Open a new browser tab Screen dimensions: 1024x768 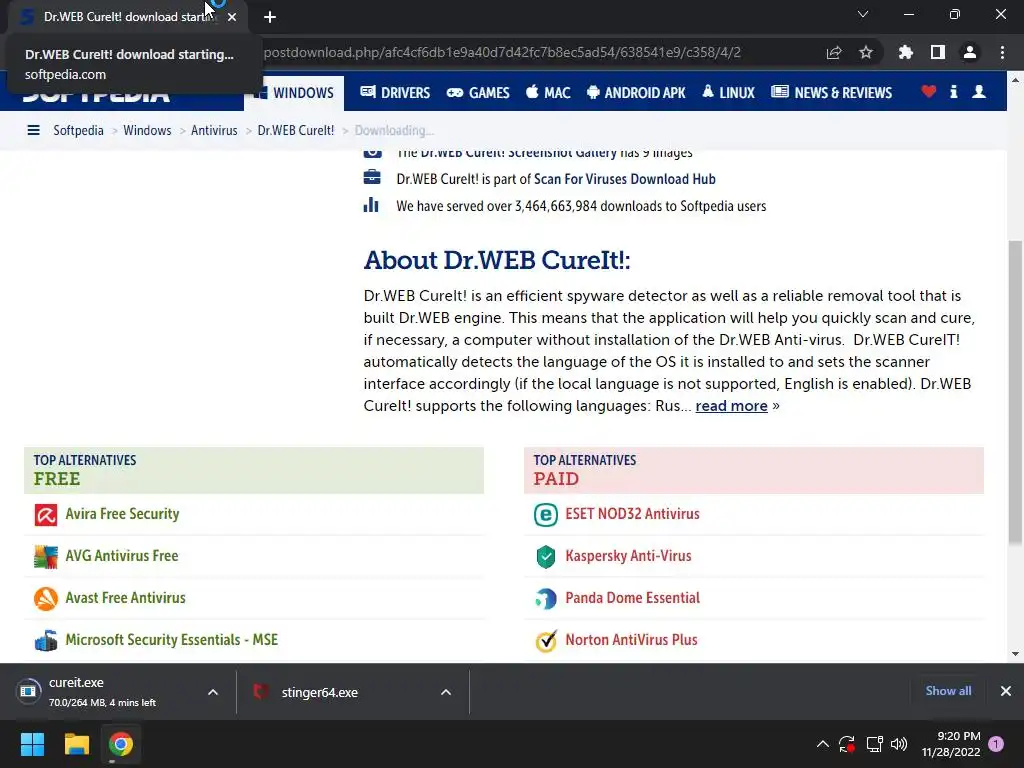(x=270, y=17)
